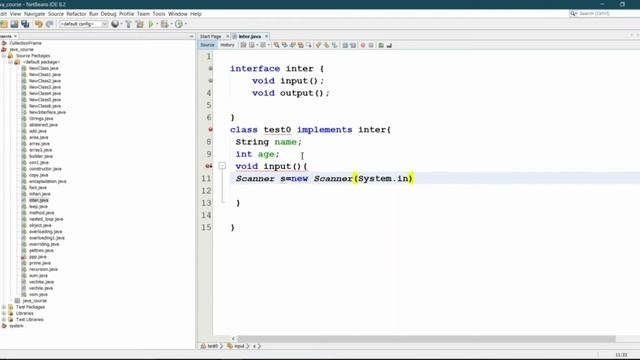This screenshot has width=640, height=360.
Task: Click the Clean and Build Project icon
Action: pos(140,24)
